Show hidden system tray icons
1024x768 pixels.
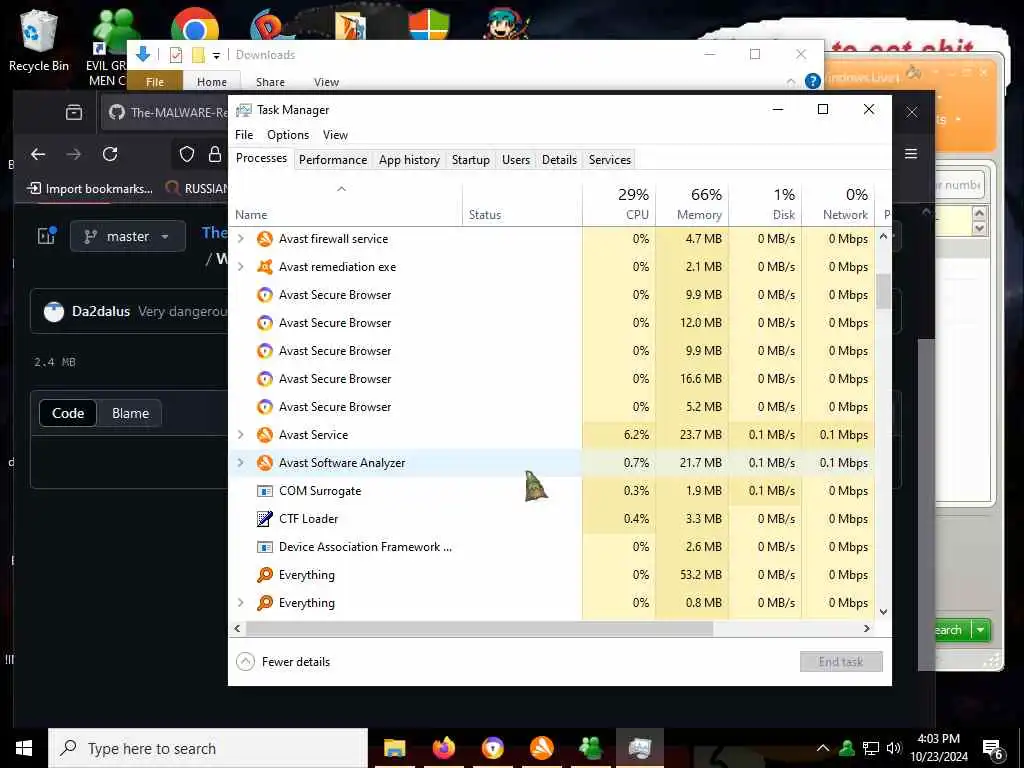click(823, 748)
